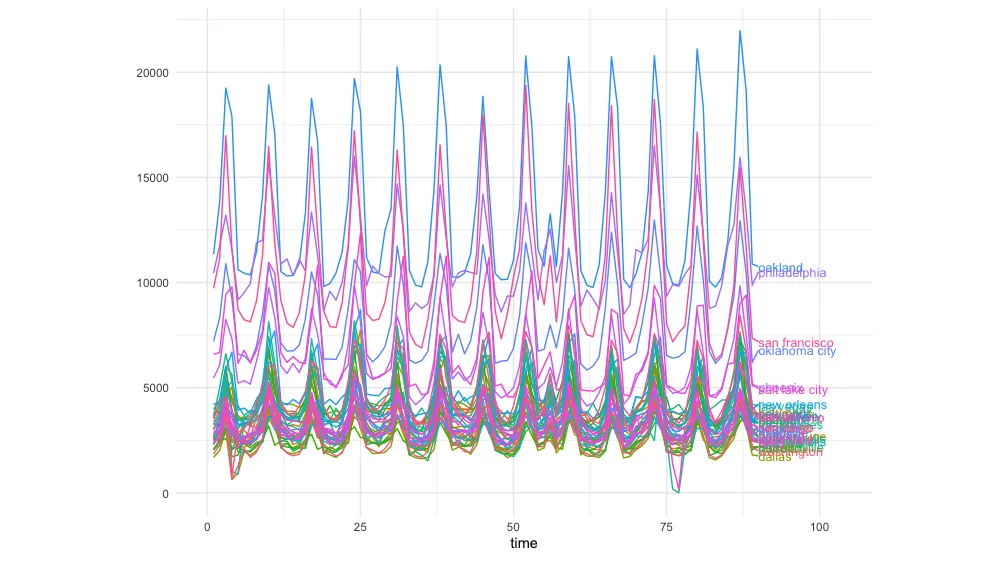Image resolution: width=992 pixels, height=576 pixels.
Task: Click the highest blue peak above 20000
Action: (740, 31)
